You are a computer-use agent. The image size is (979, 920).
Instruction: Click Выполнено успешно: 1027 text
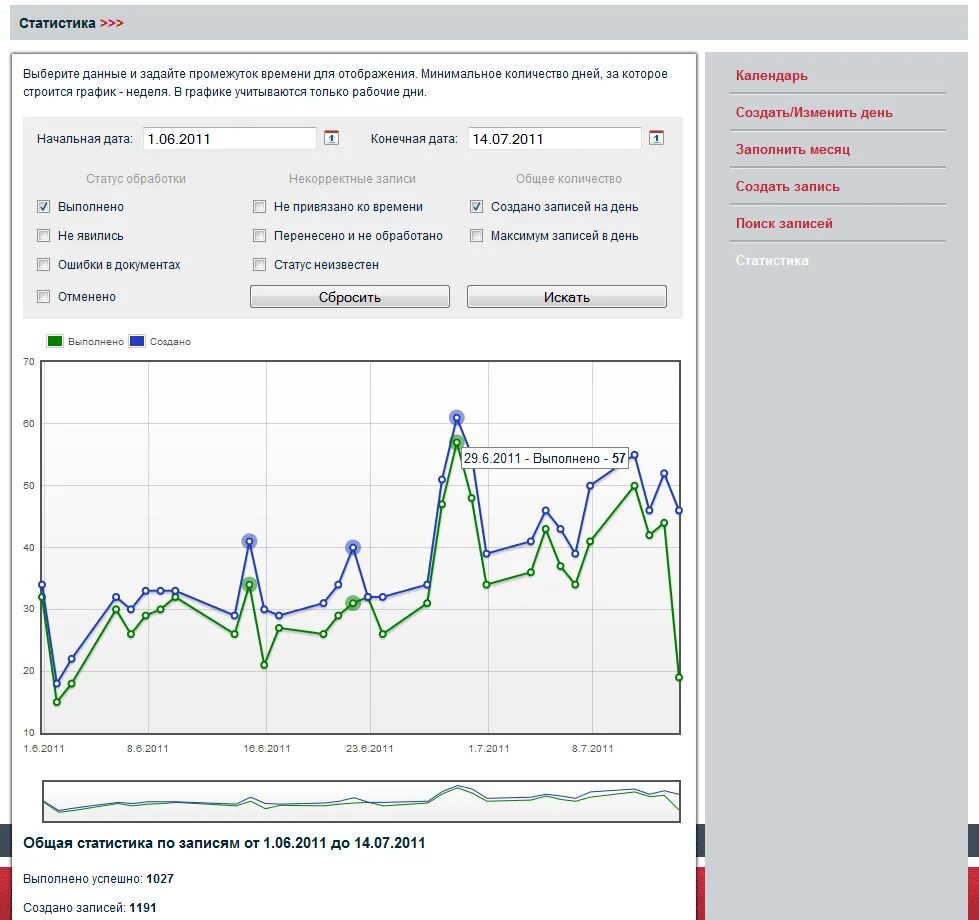99,879
